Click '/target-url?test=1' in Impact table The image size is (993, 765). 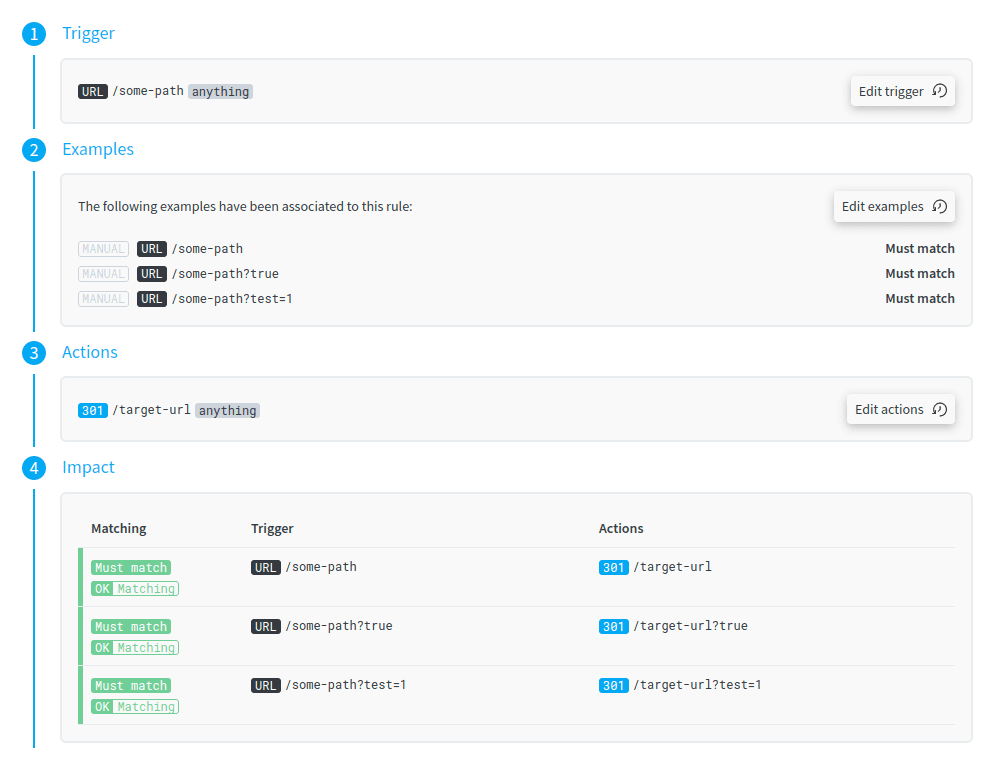[697, 685]
